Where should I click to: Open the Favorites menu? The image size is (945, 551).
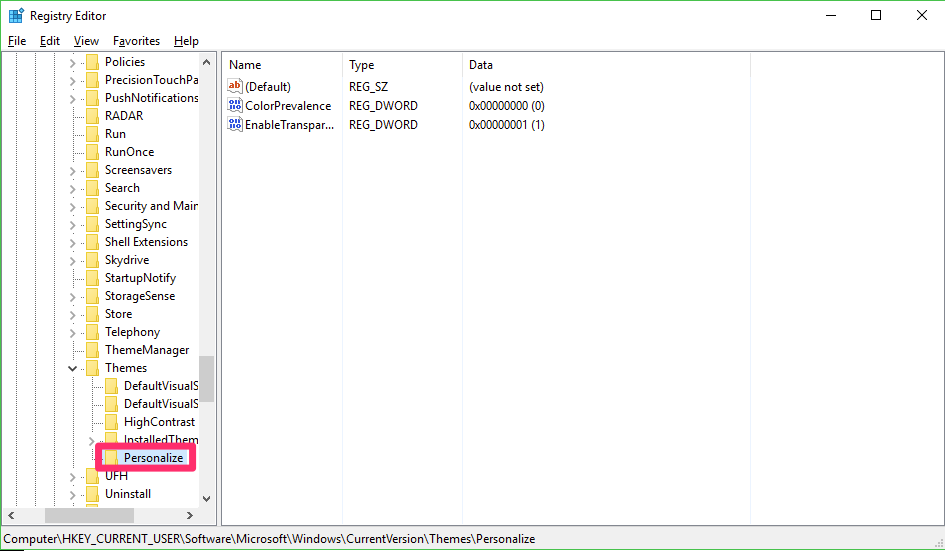pyautogui.click(x=136, y=41)
